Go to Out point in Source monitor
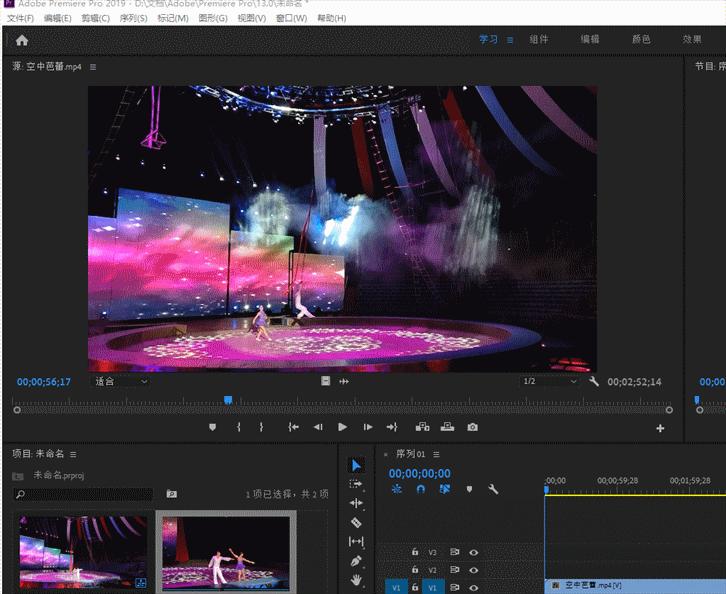The image size is (726, 594). click(x=392, y=427)
